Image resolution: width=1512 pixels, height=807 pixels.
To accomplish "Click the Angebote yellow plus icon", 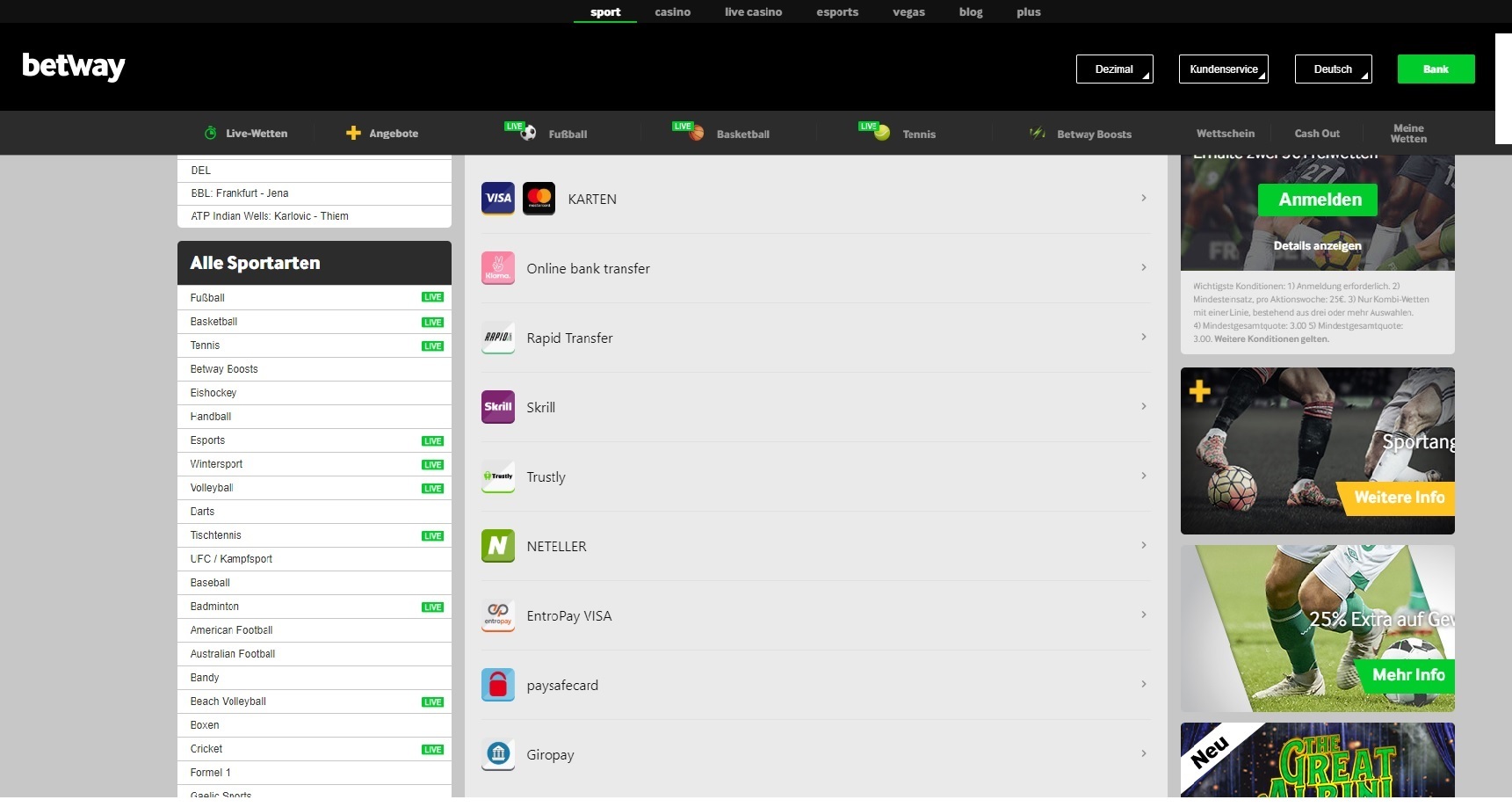I will coord(353,133).
